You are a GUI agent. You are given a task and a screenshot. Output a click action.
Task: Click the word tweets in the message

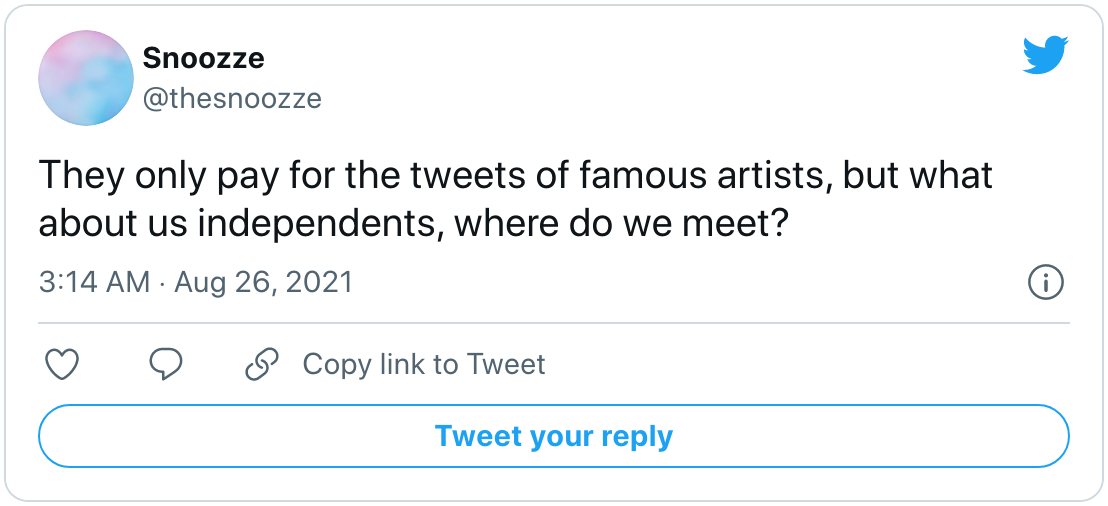click(466, 175)
